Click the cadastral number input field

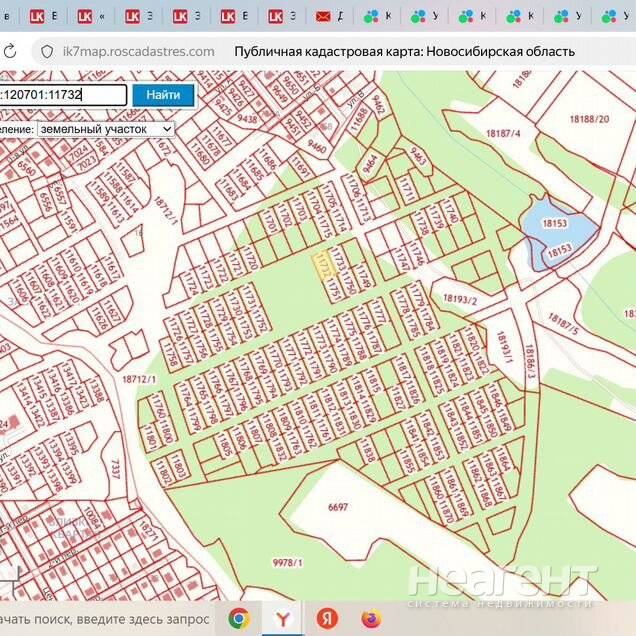[x=63, y=95]
